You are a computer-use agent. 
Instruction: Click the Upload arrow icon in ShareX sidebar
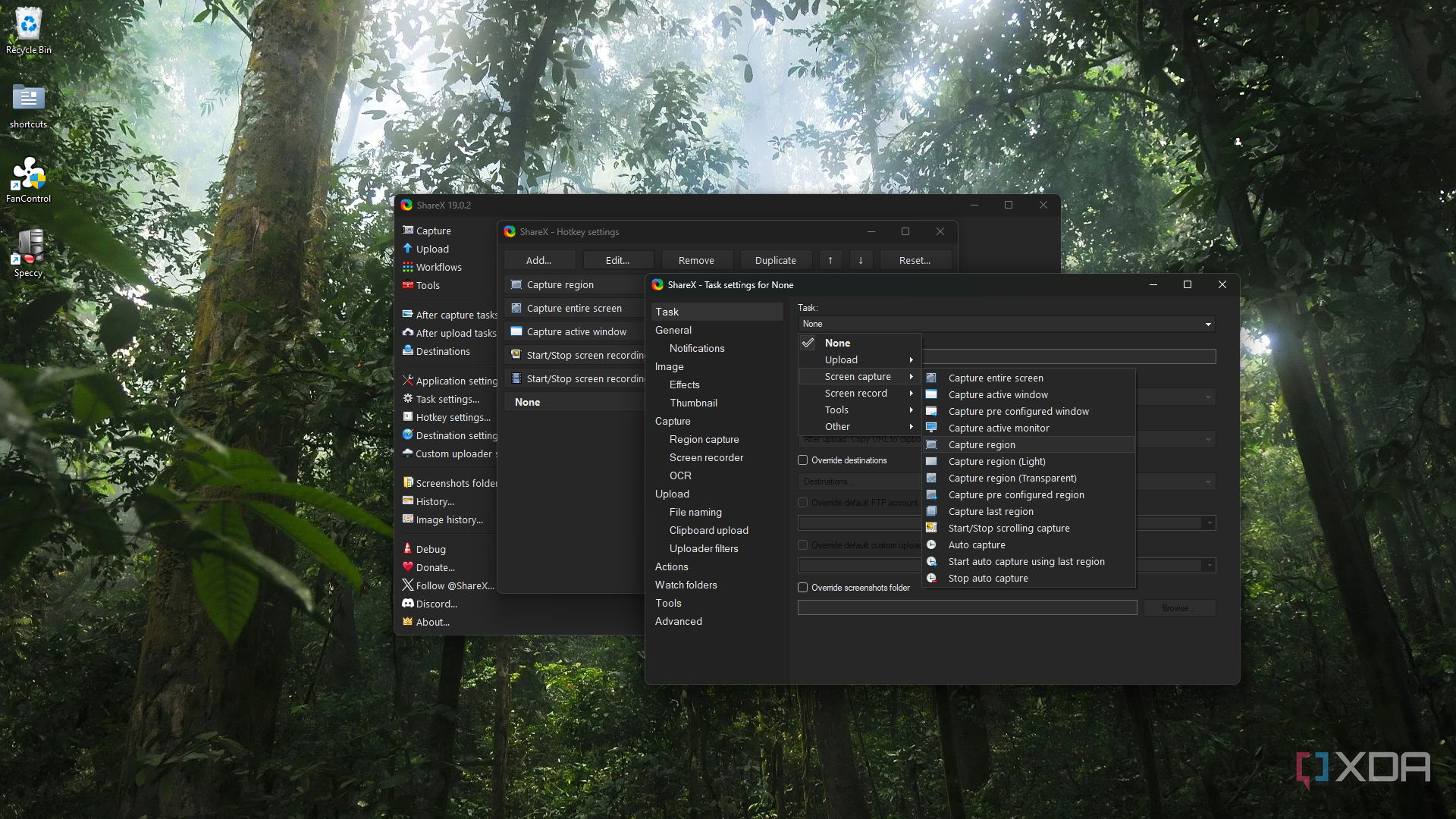point(407,249)
